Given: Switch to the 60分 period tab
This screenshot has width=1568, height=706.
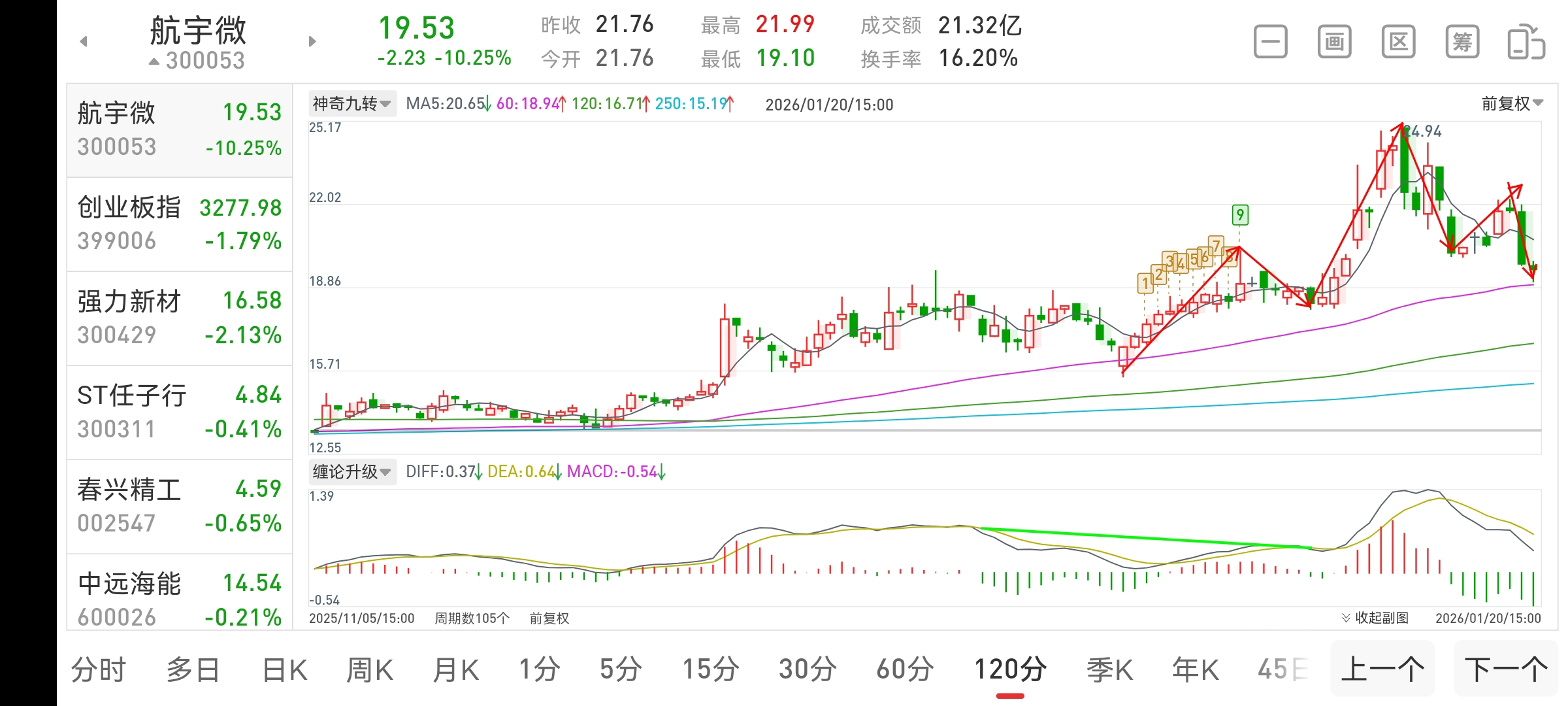Looking at the screenshot, I should 905,670.
